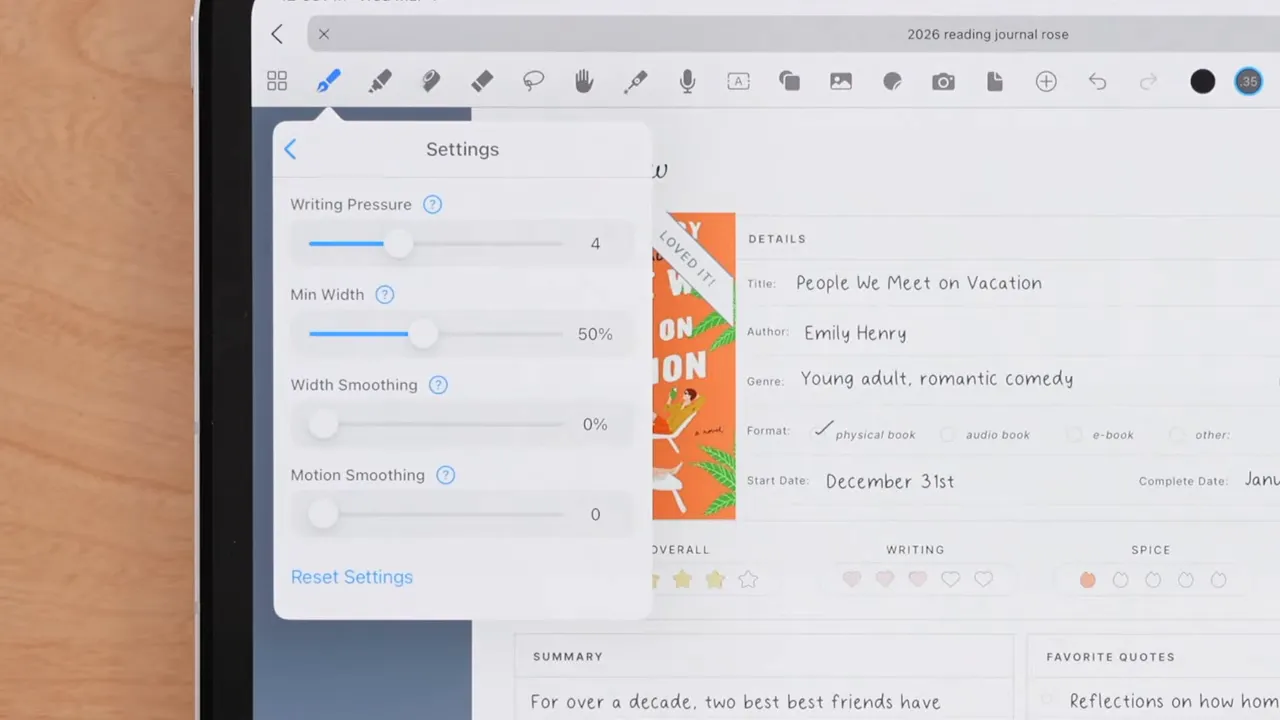This screenshot has width=1280, height=720.
Task: Click the Author field Emily Henry
Action: coord(855,333)
